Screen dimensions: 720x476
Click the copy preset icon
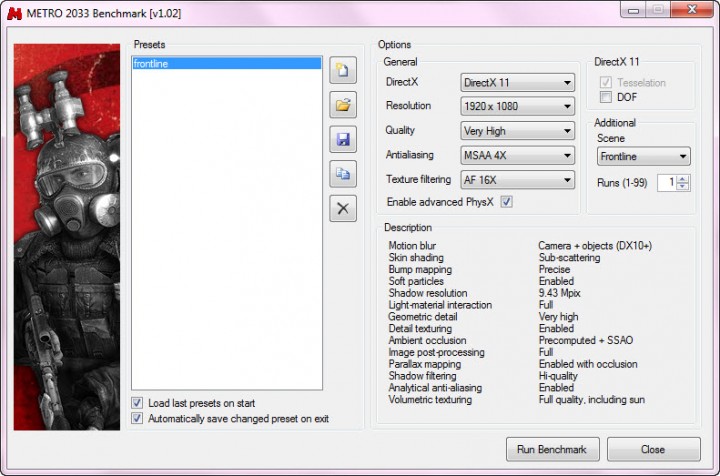[x=343, y=174]
